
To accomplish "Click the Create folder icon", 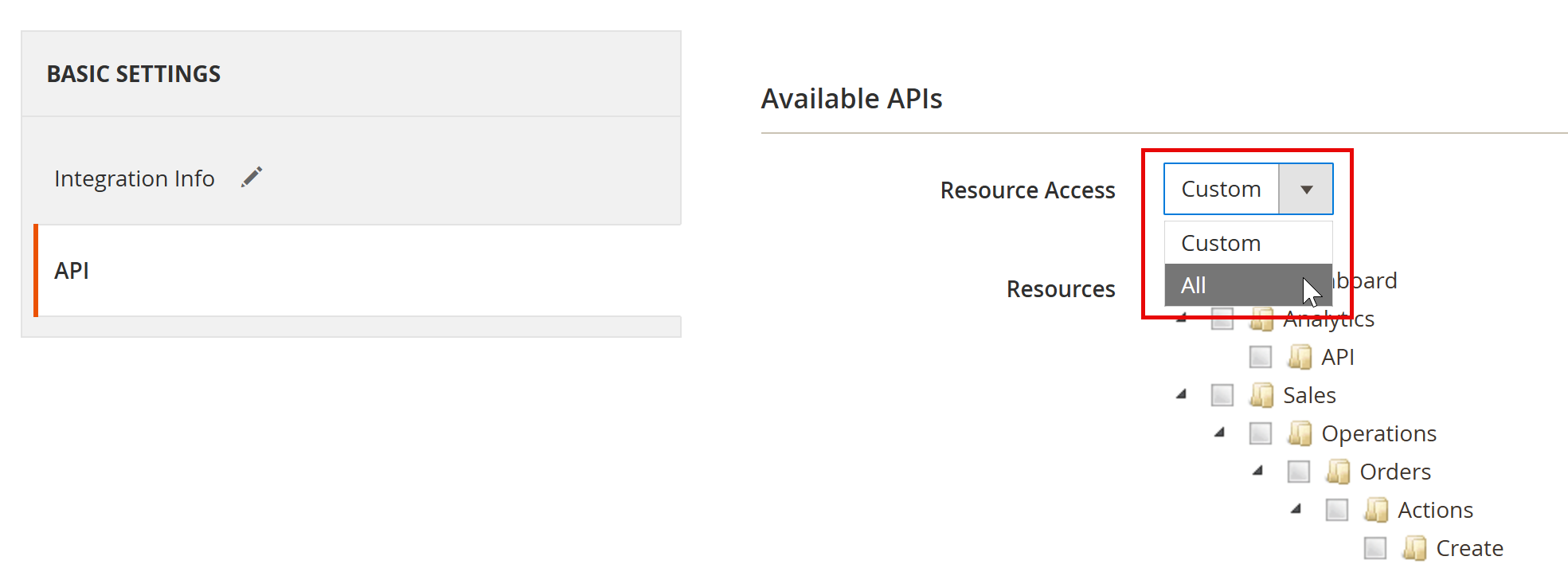I will 1414,548.
